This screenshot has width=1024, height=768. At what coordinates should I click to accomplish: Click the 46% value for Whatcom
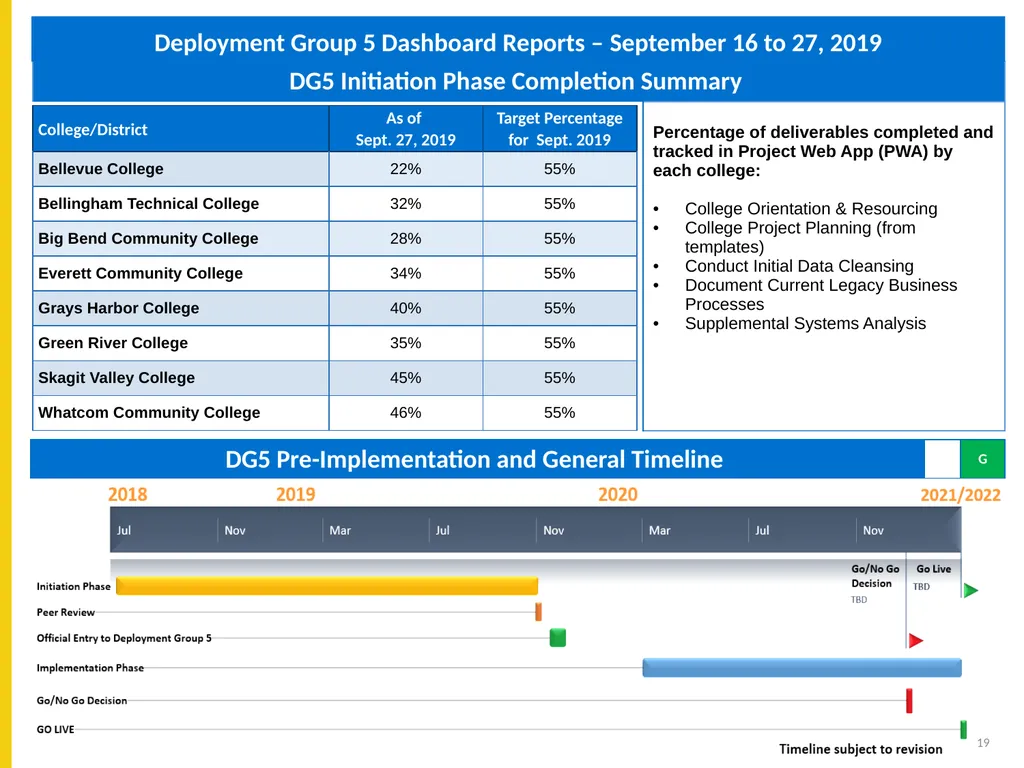coord(406,413)
